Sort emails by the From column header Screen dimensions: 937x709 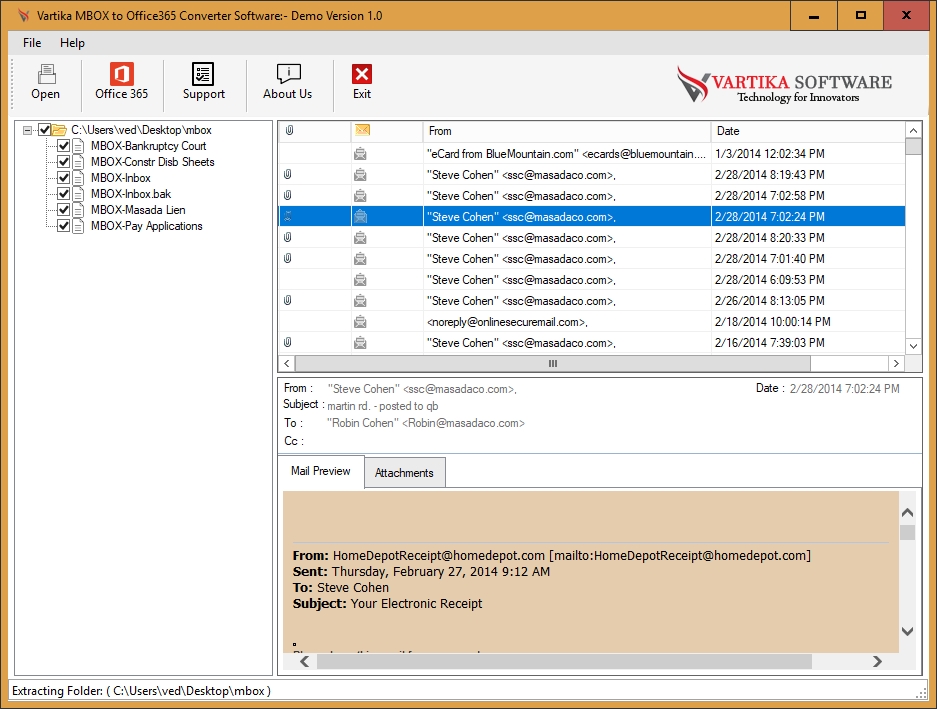tap(567, 131)
